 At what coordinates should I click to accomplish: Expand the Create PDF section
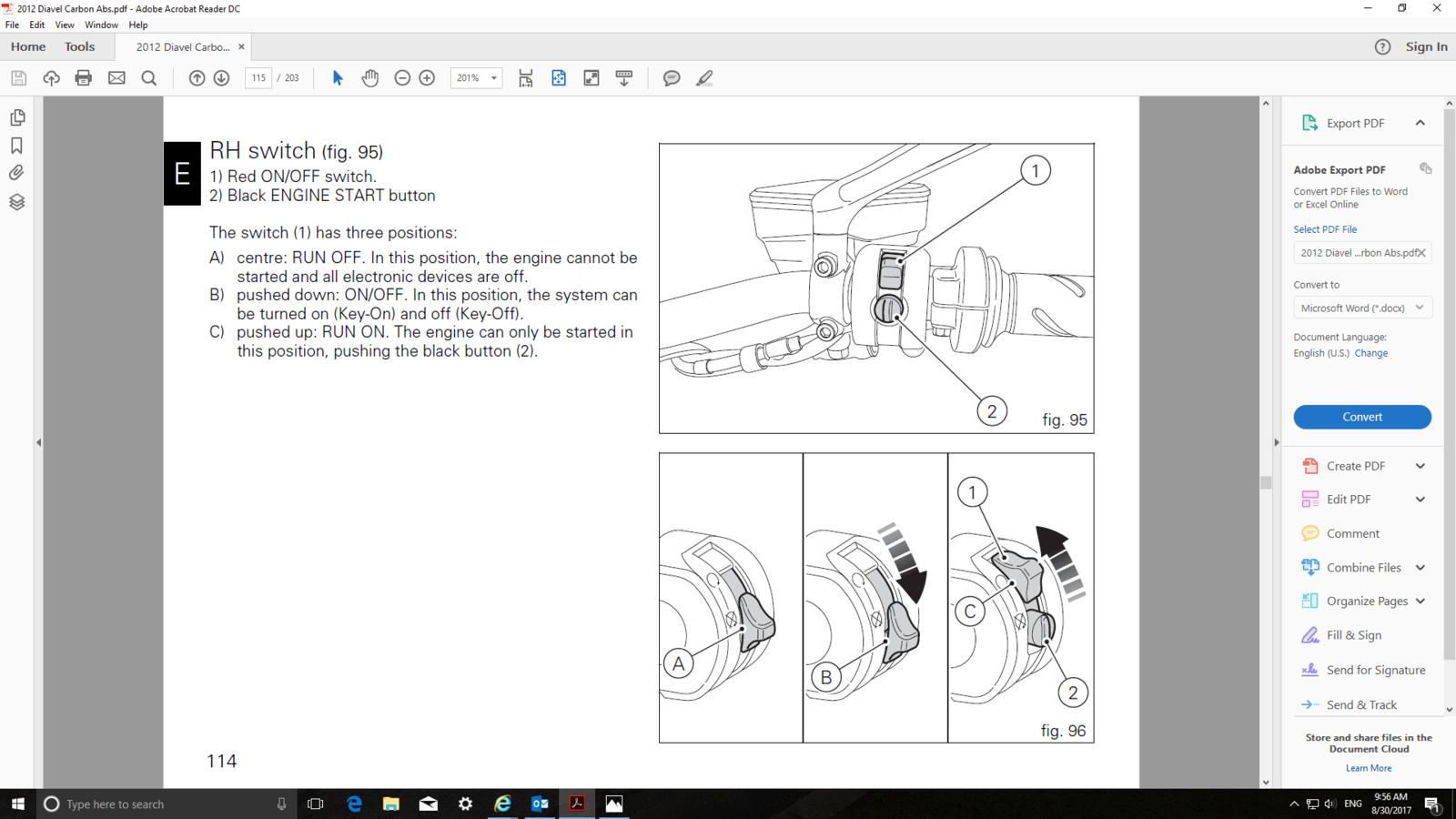[1420, 466]
